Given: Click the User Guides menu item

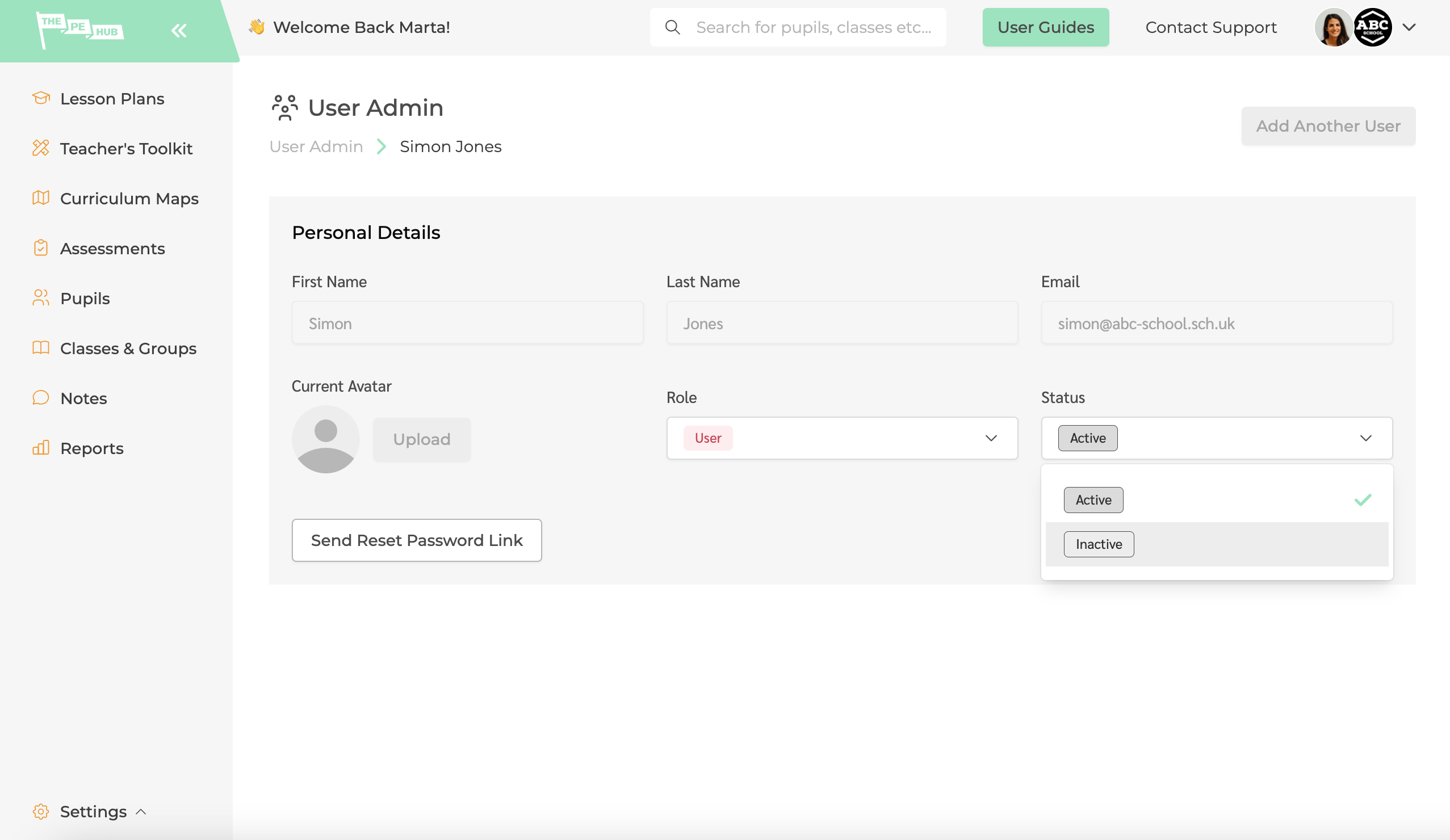Looking at the screenshot, I should [x=1046, y=27].
